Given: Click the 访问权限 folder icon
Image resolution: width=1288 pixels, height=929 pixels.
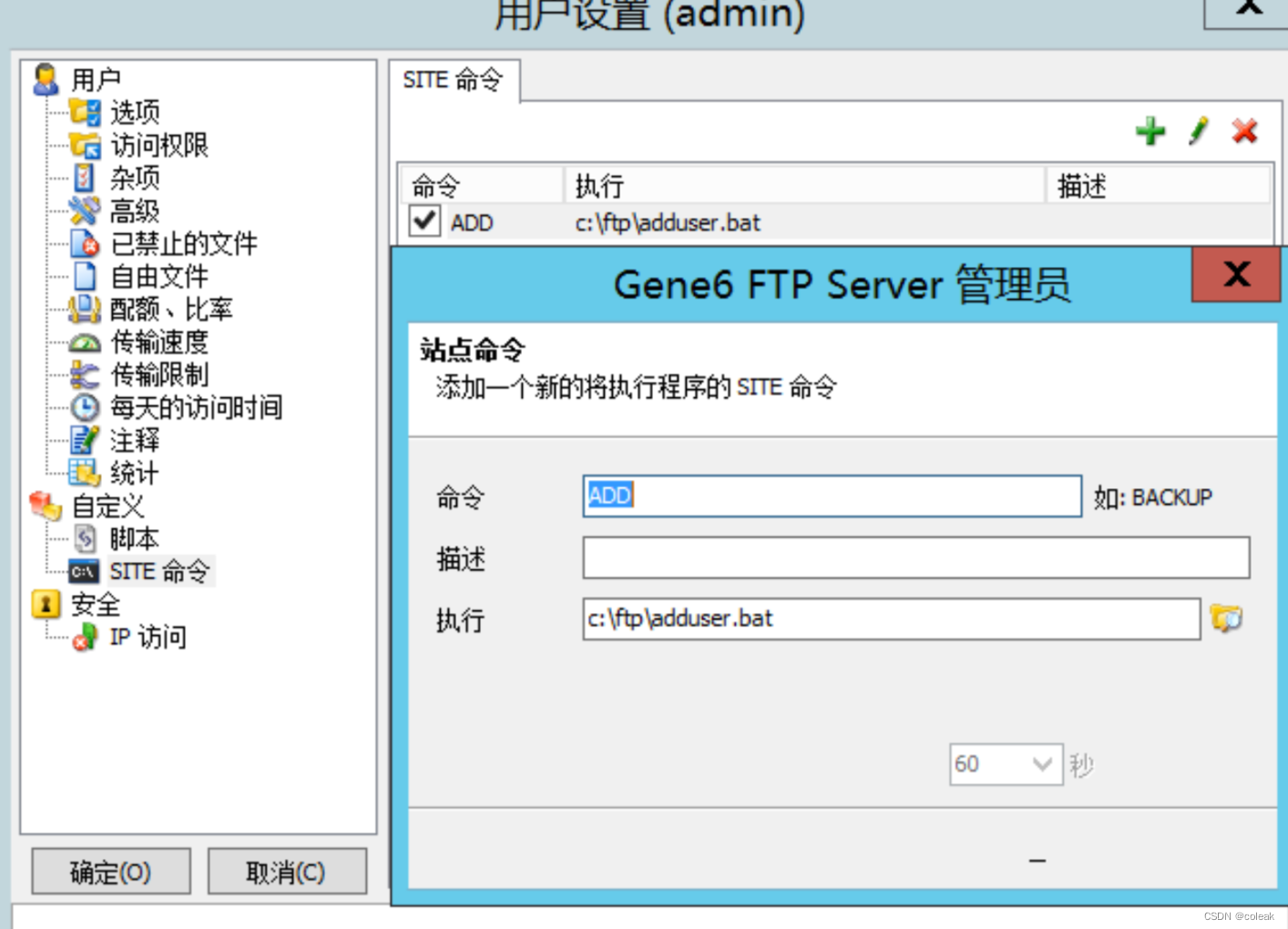Looking at the screenshot, I should pos(85,145).
